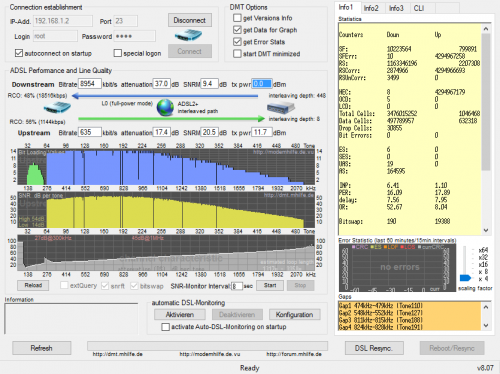This screenshot has width=500, height=374.
Task: Click the Reboot/Resync button
Action: (452, 348)
